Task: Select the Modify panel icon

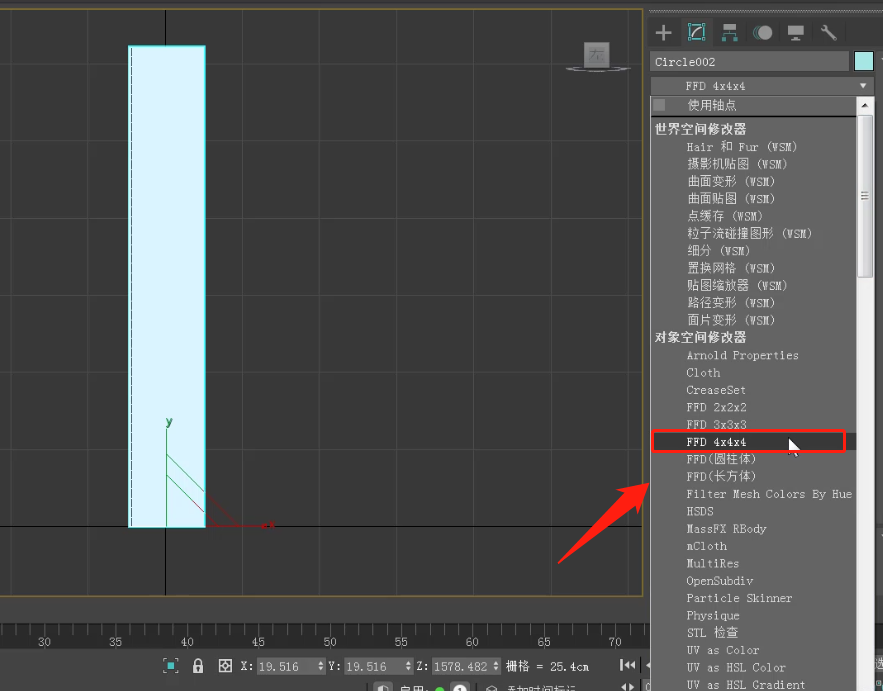Action: [x=696, y=32]
